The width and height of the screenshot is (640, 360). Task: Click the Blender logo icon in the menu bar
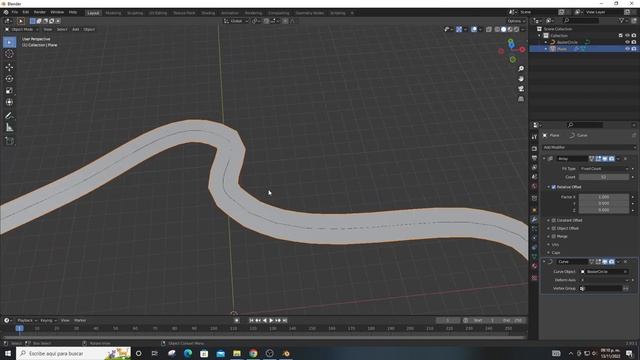pos(6,12)
